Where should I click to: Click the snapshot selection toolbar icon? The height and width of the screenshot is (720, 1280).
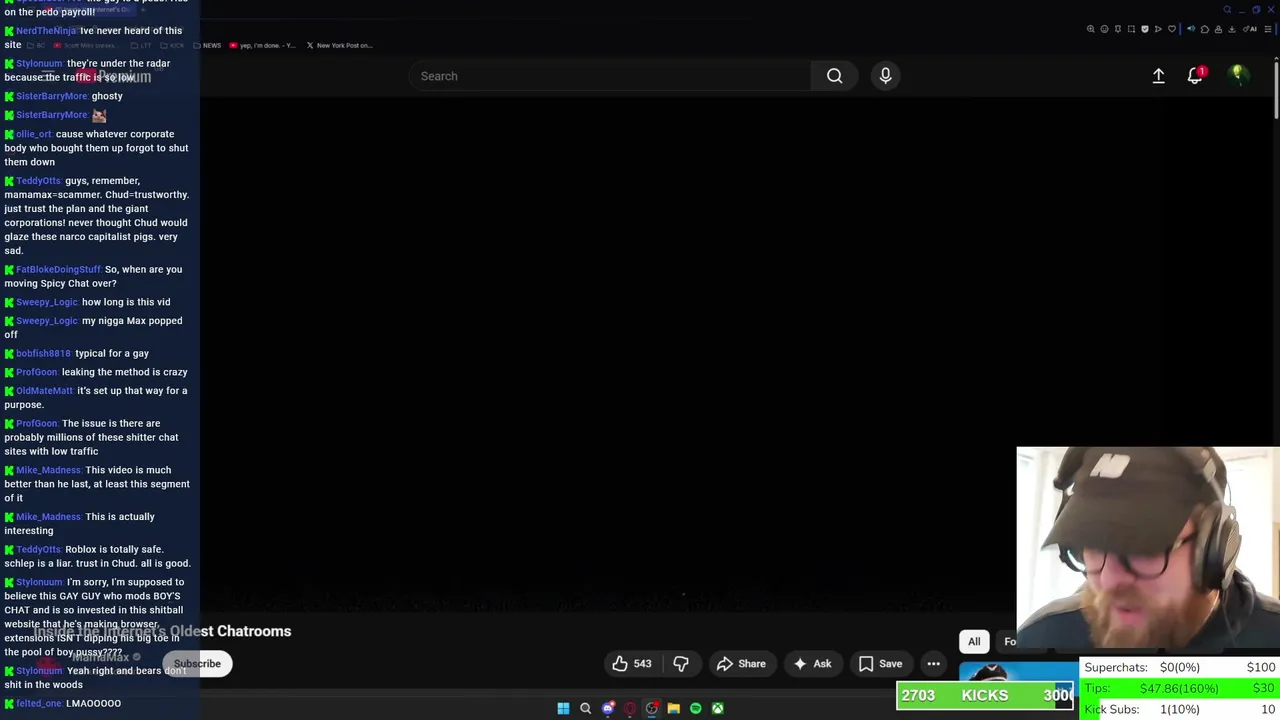1131,29
